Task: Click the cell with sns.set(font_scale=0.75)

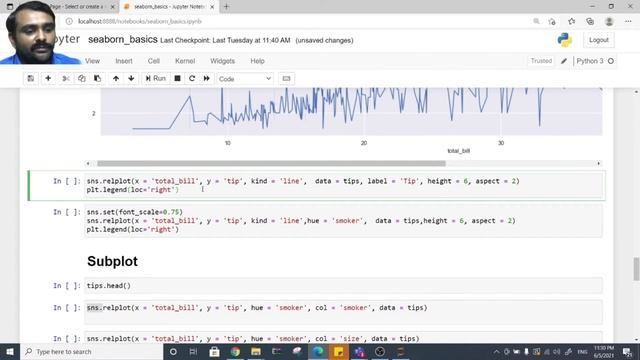Action: coord(343,221)
